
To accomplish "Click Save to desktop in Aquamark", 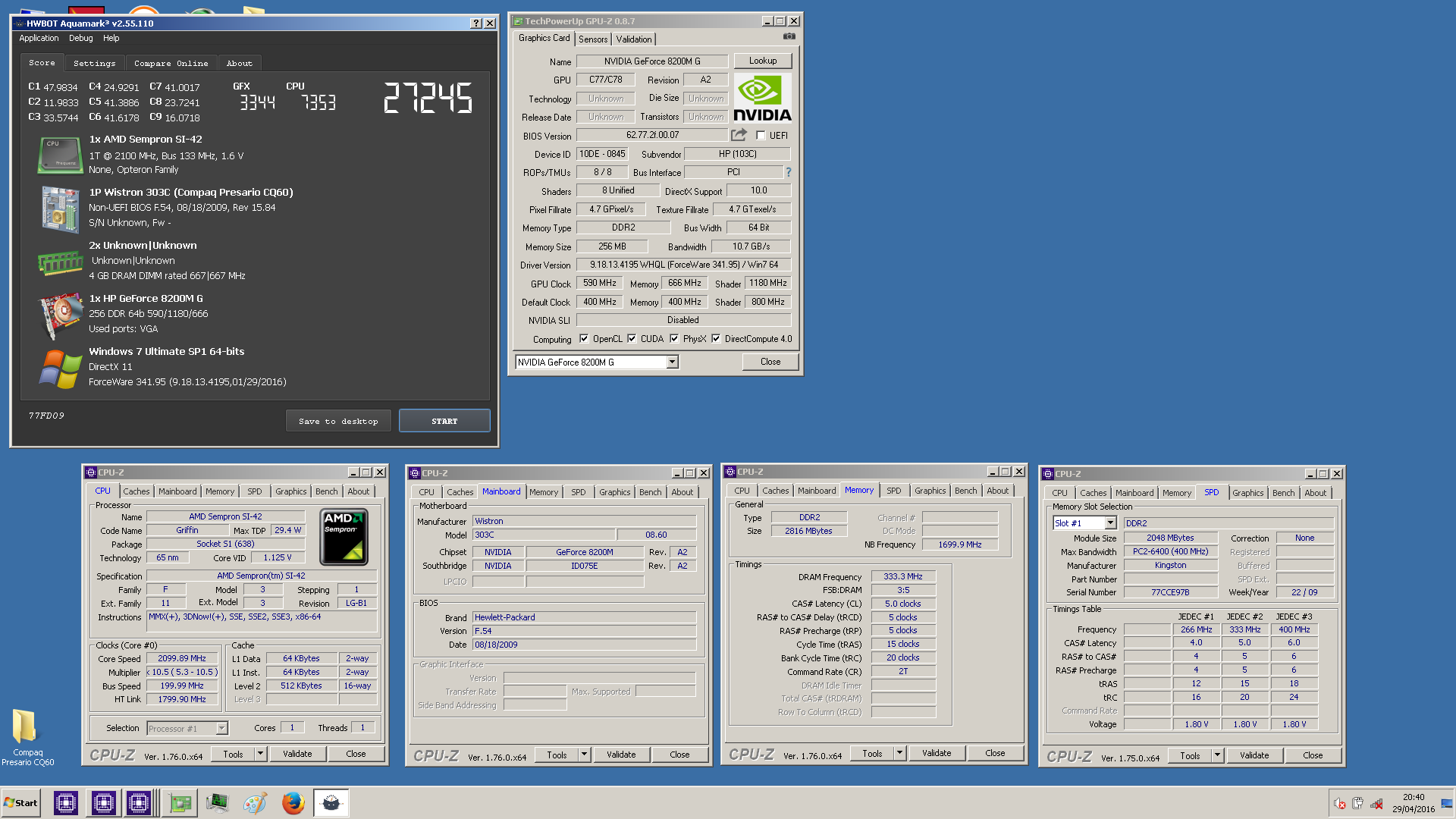I will point(338,421).
